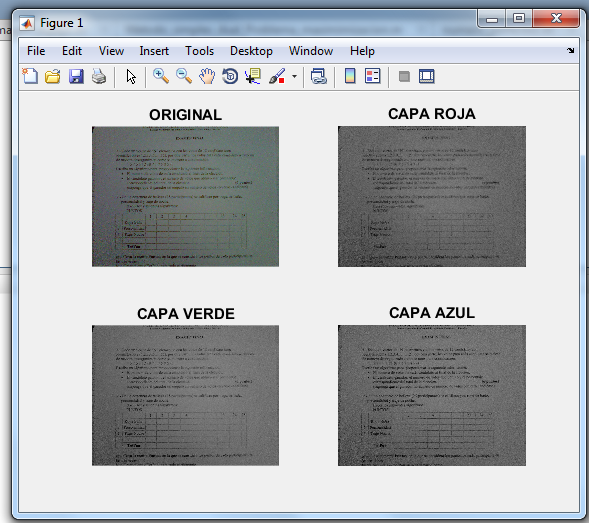Click the CAPA AZUL image plot
589x523 pixels.
(x=432, y=395)
